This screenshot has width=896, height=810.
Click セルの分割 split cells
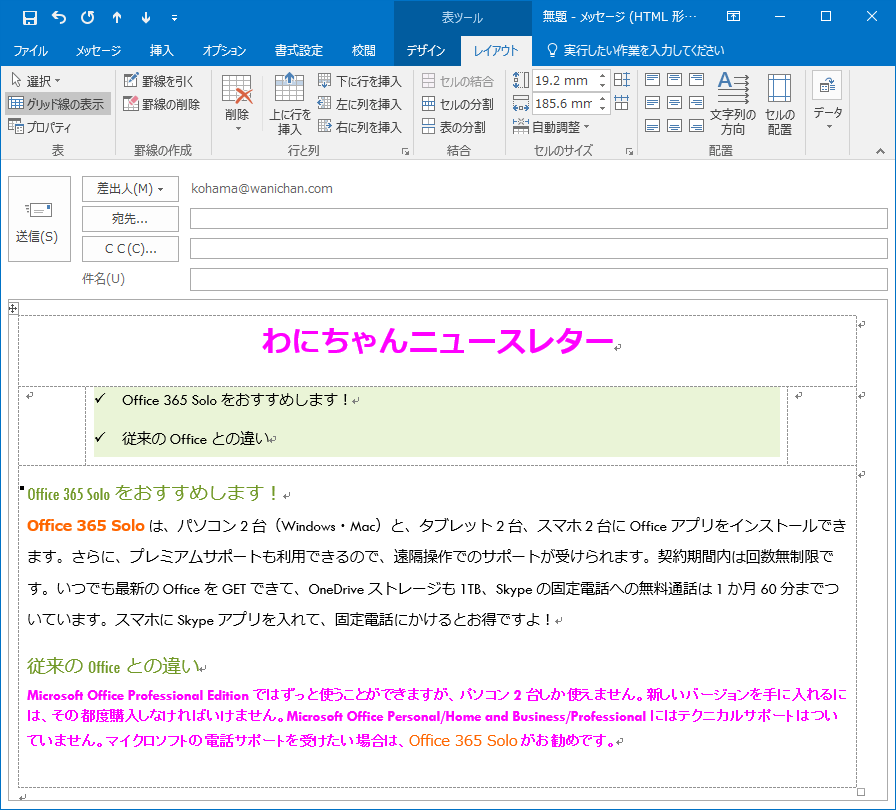pyautogui.click(x=457, y=104)
